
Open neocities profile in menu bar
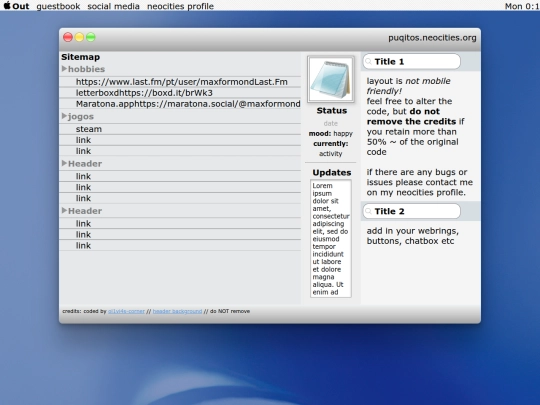180,6
